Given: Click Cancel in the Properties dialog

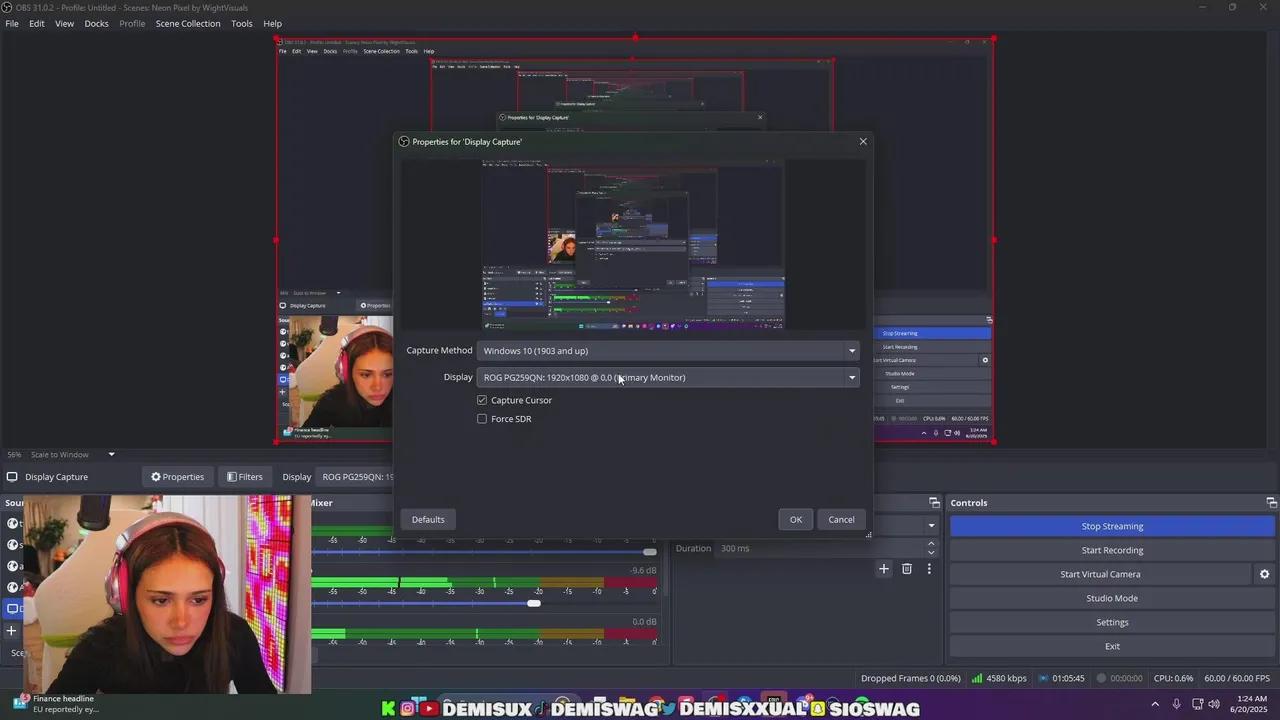Looking at the screenshot, I should 841,519.
